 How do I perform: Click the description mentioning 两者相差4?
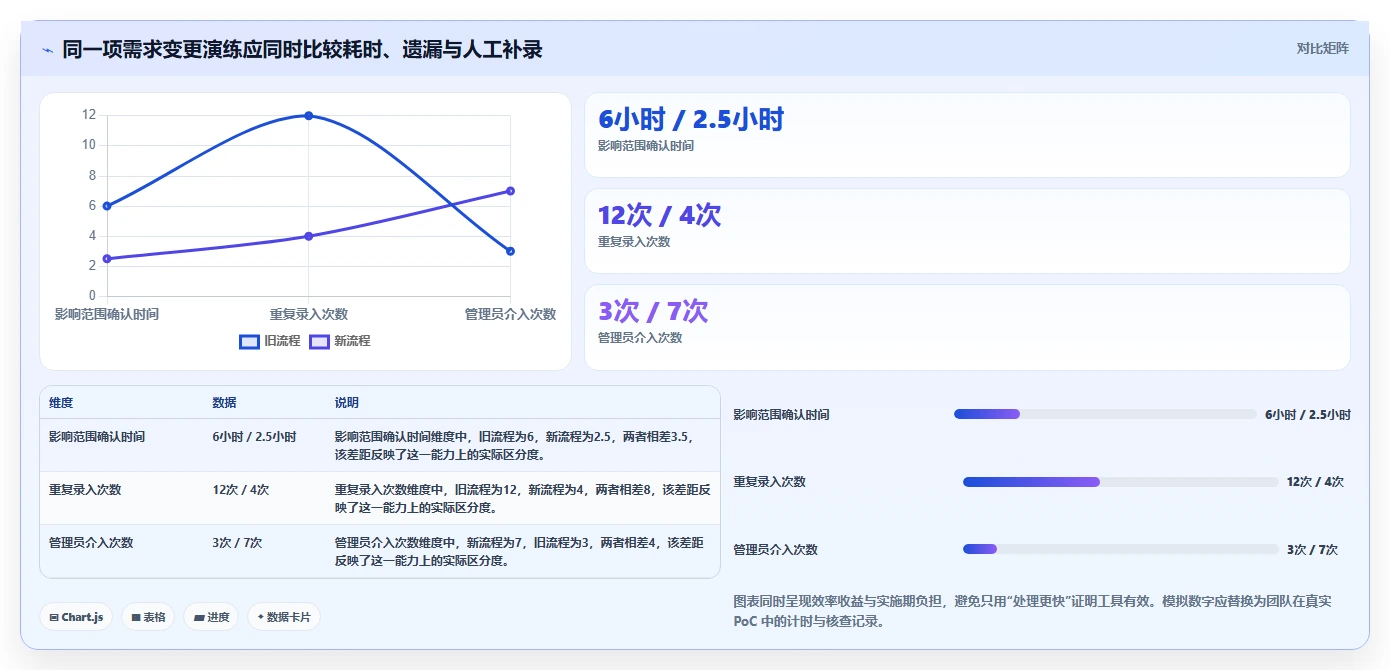pyautogui.click(x=519, y=552)
